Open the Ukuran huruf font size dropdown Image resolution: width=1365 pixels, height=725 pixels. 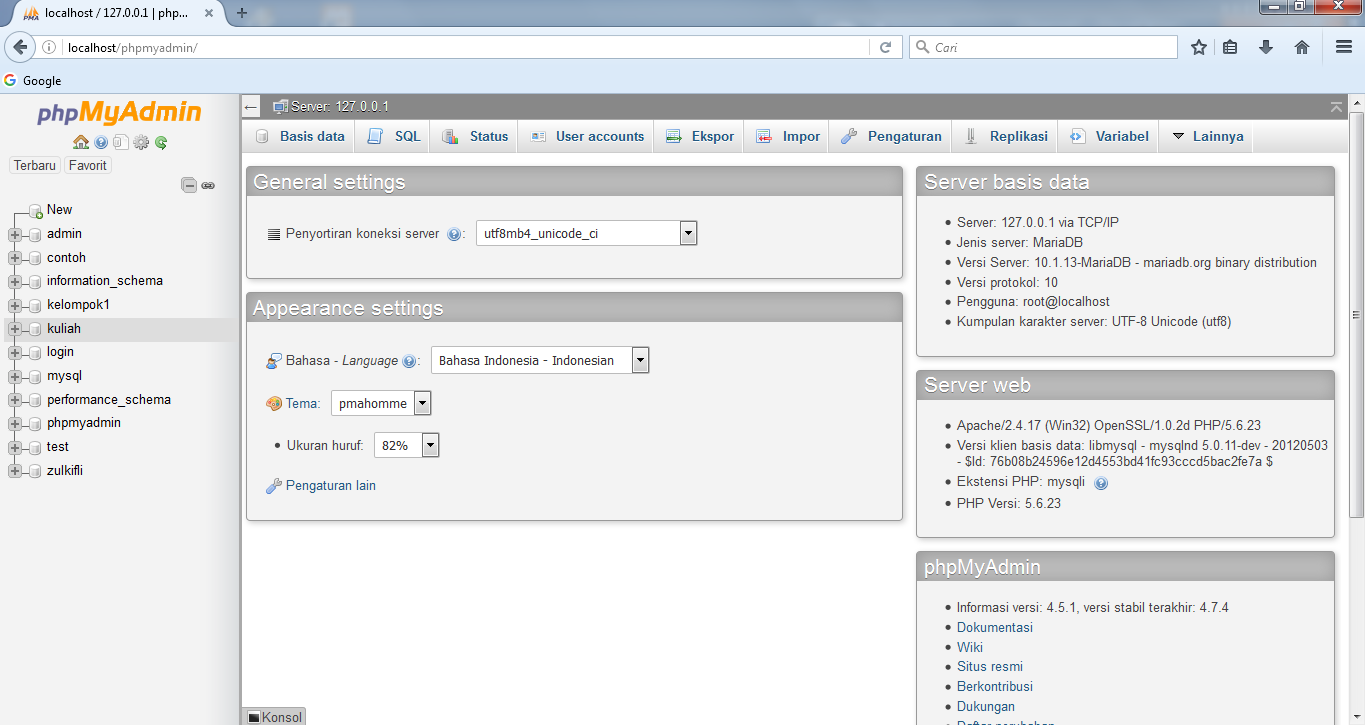tap(407, 445)
